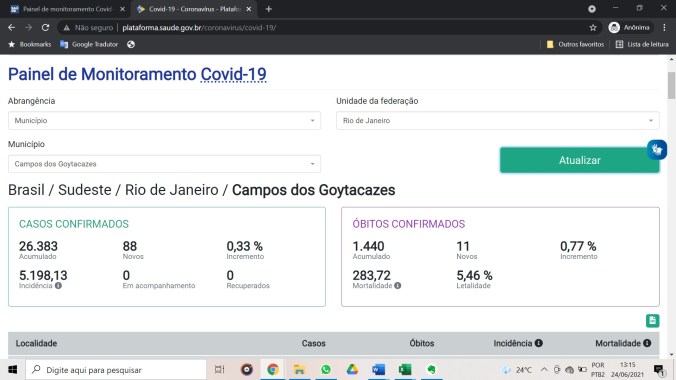
Task: Click the info icon in Mortalidade column header
Action: pyautogui.click(x=647, y=343)
